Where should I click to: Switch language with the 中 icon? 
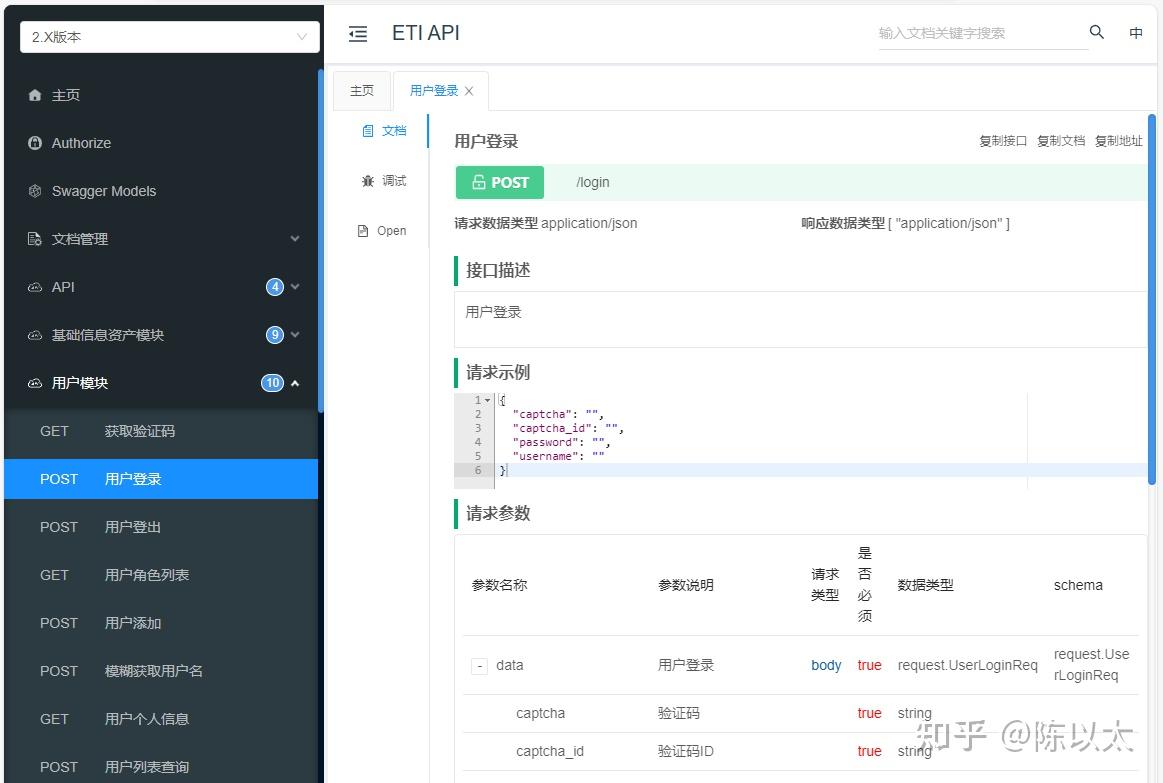1136,33
